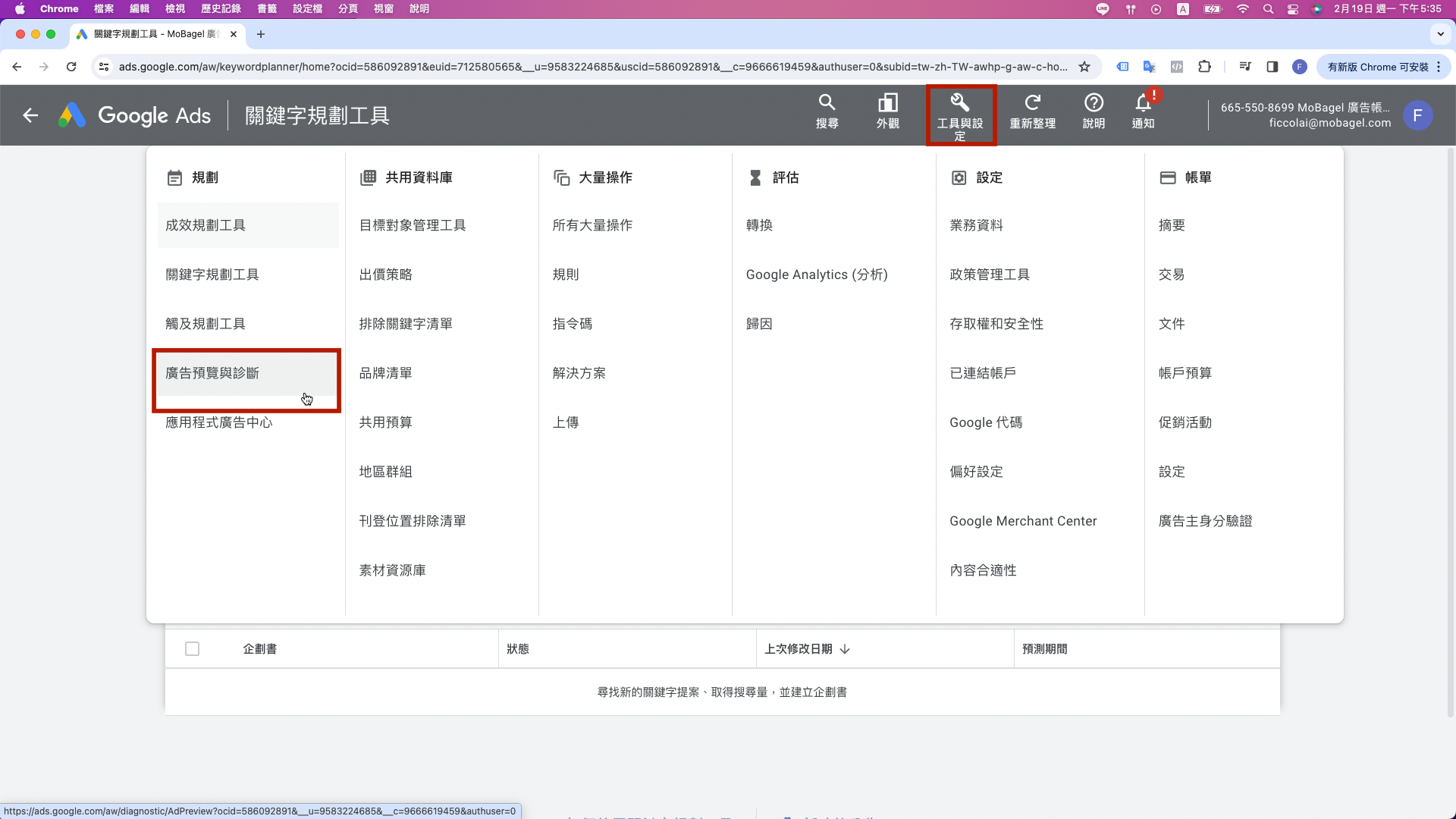Image resolution: width=1456 pixels, height=819 pixels.
Task: Open the macOS Wi-Fi status icon
Action: point(1242,9)
